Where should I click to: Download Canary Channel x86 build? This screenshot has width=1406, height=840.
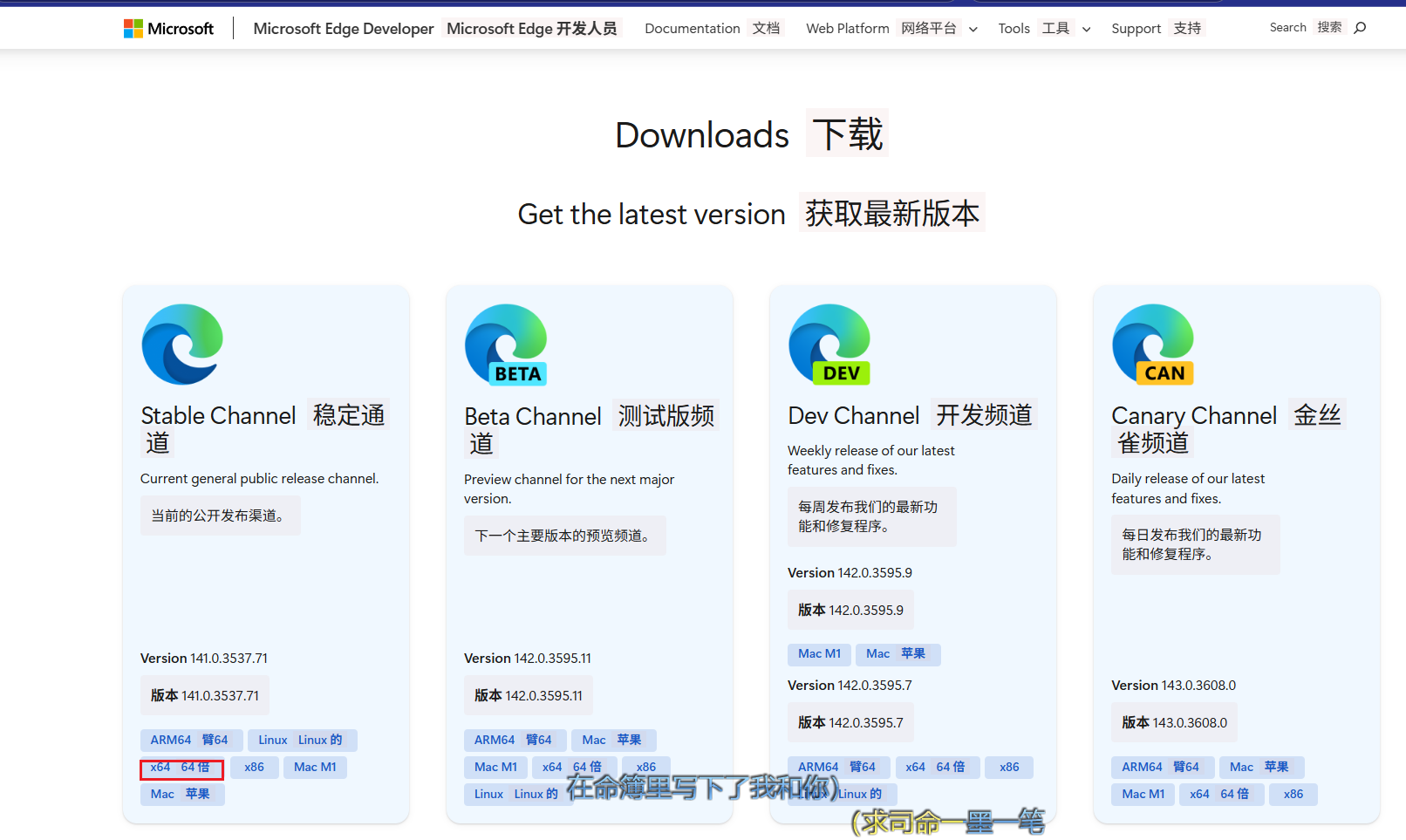(1293, 794)
